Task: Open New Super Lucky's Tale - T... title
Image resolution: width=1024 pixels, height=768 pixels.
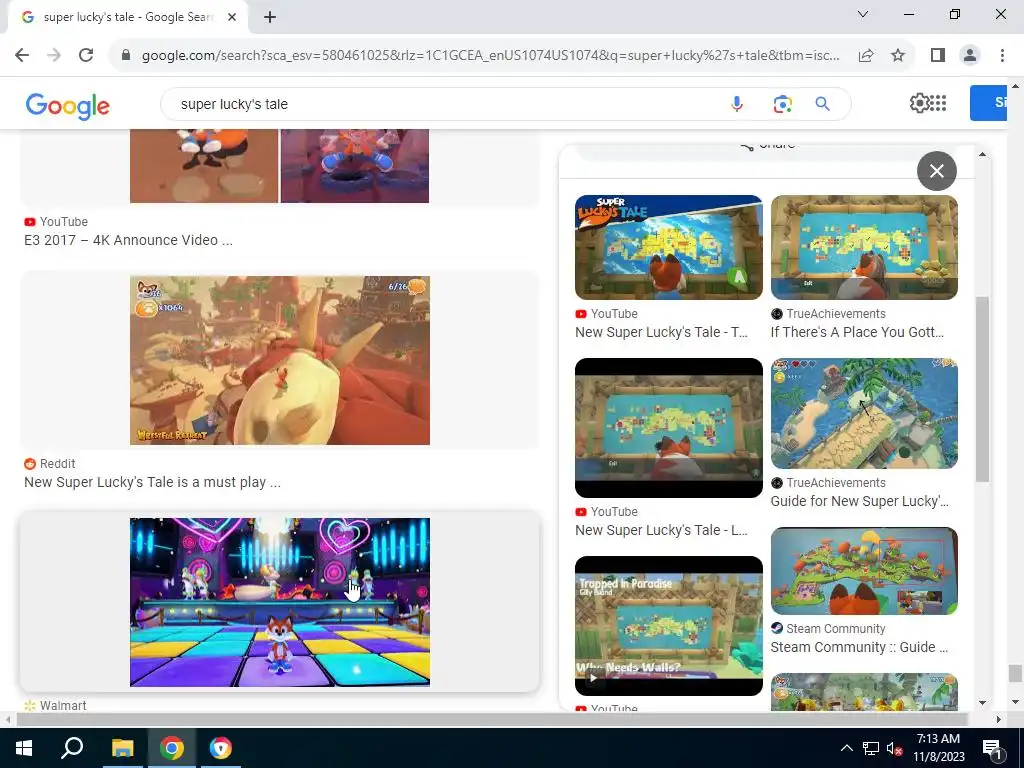Action: (662, 332)
